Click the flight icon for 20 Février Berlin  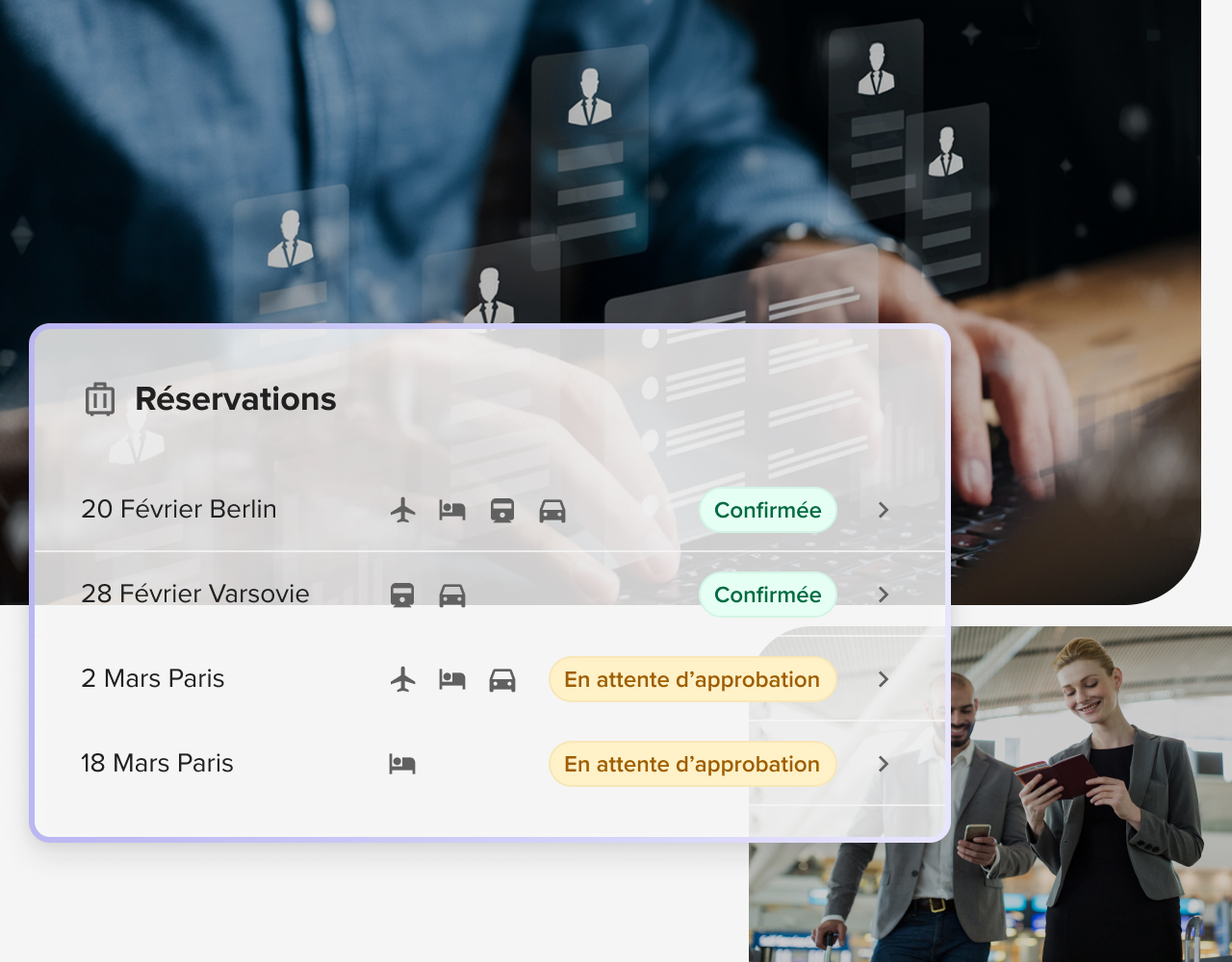(x=403, y=510)
